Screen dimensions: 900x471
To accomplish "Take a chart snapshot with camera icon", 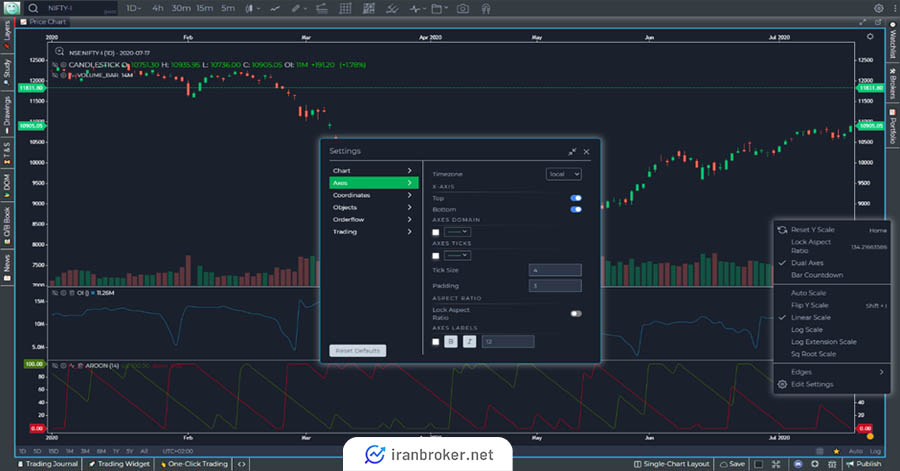I will click(463, 8).
